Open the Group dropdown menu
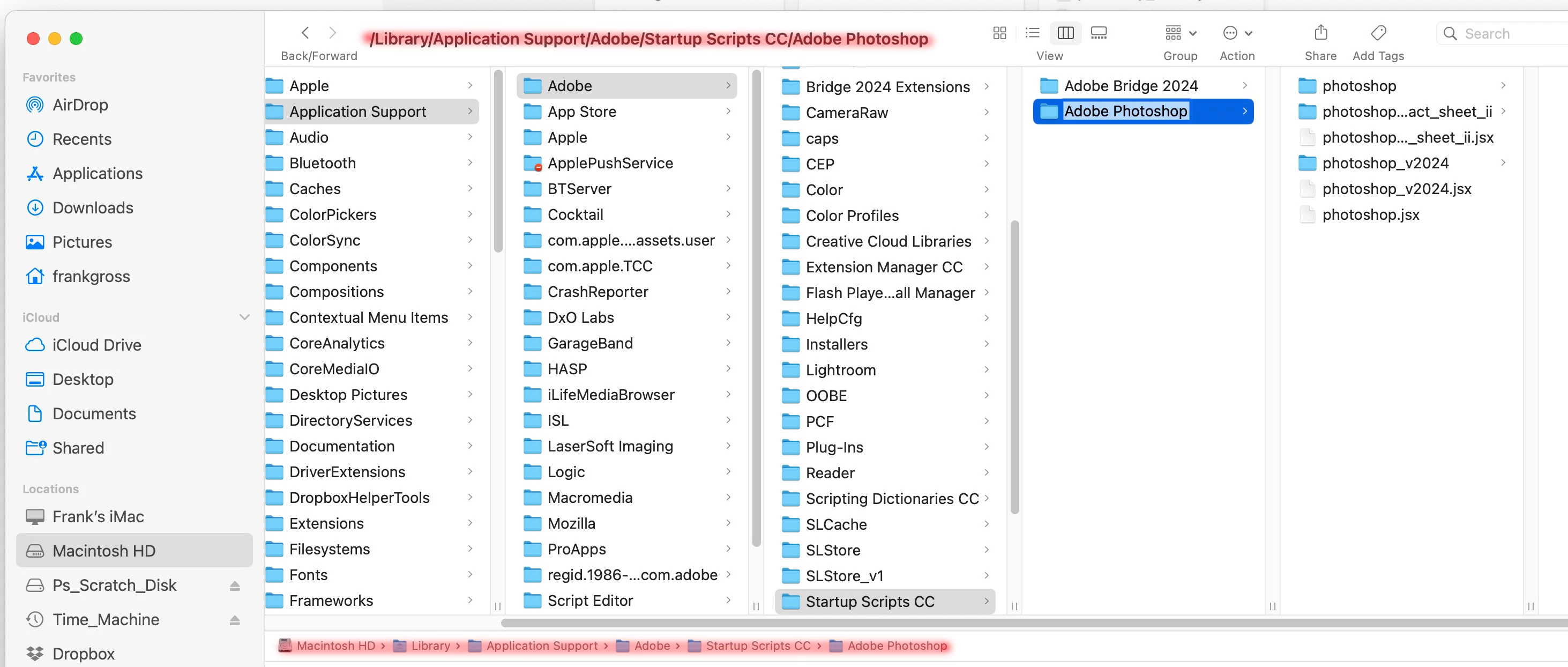Screen dimensions: 1568x667 (x=1180, y=33)
